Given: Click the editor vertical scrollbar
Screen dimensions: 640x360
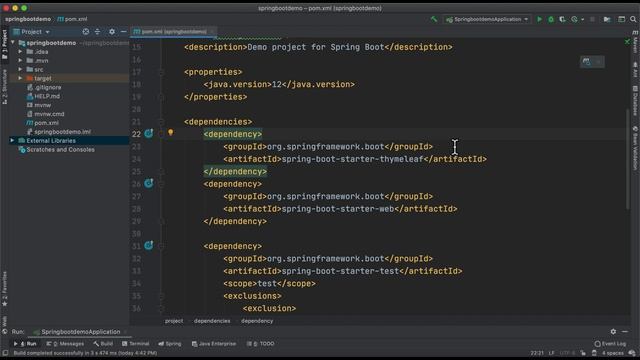Looking at the screenshot, I should 628,159.
